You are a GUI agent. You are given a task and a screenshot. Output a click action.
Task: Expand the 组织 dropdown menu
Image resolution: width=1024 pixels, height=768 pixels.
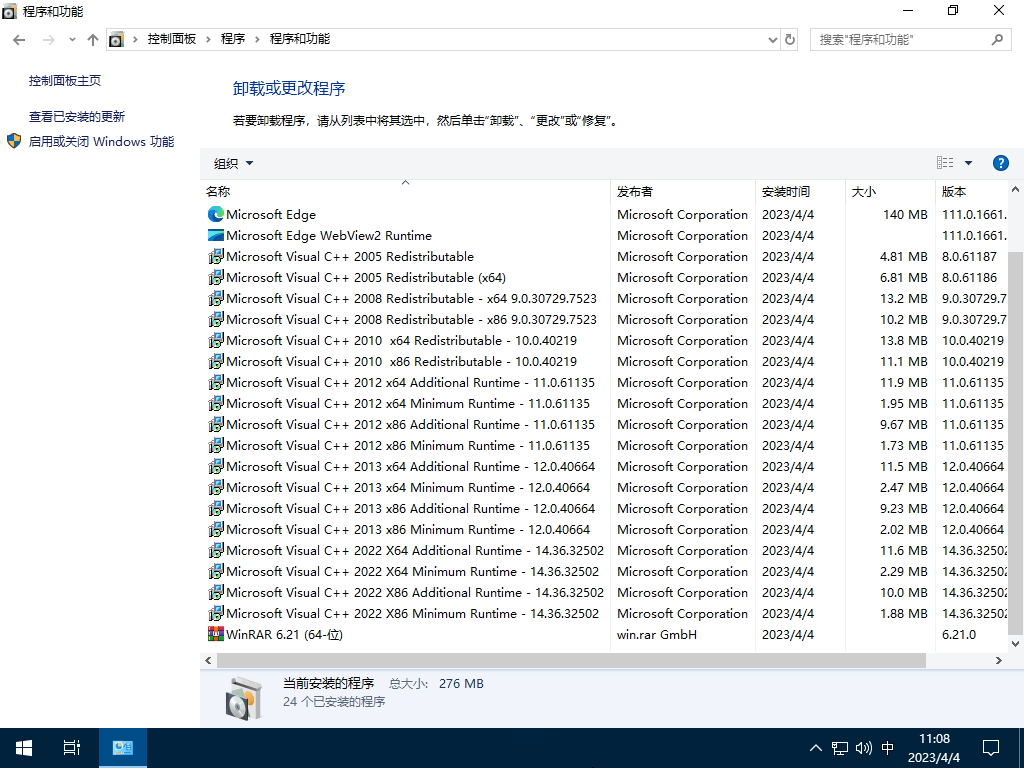click(234, 163)
